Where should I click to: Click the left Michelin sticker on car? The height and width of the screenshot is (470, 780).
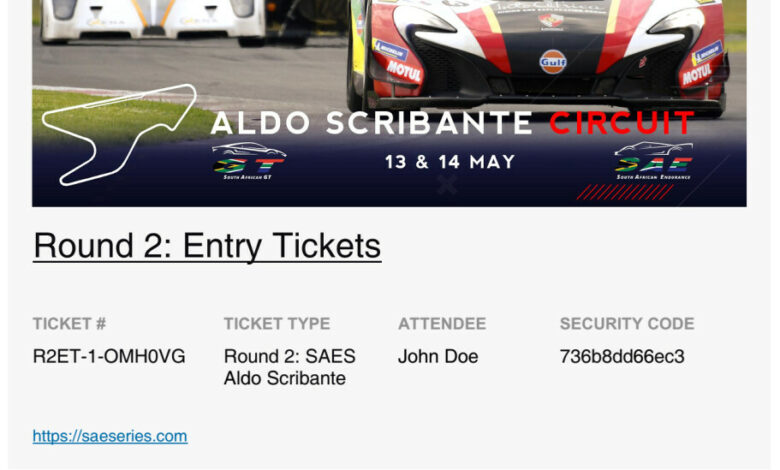391,48
